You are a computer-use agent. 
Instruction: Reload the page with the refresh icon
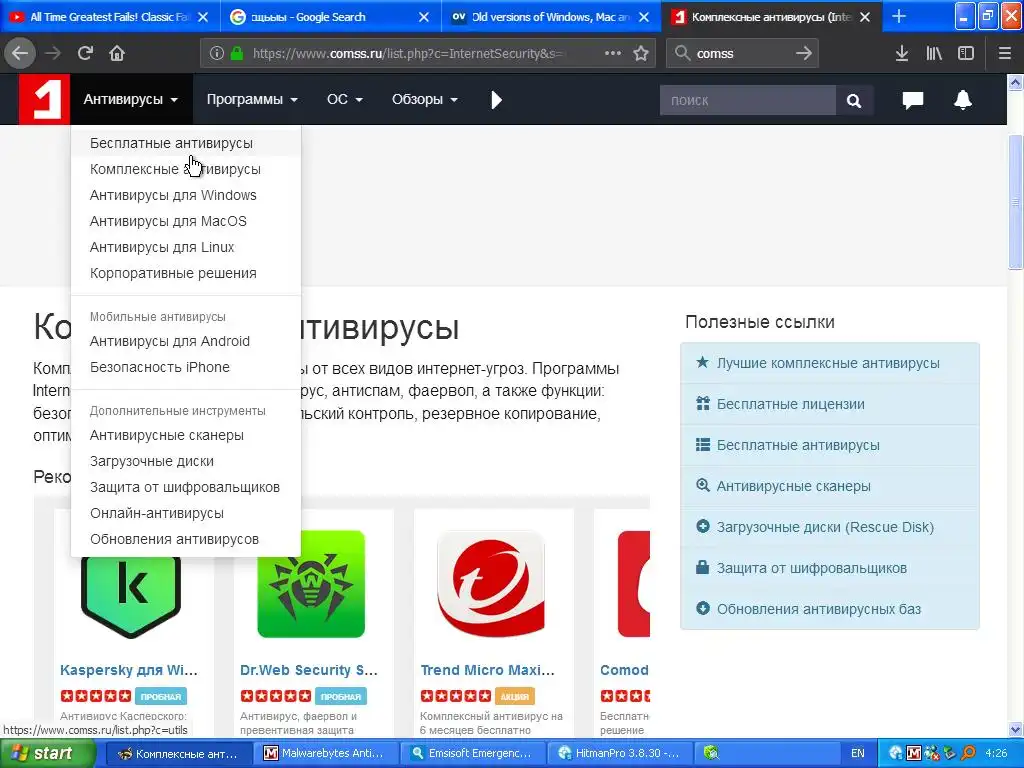coord(85,53)
